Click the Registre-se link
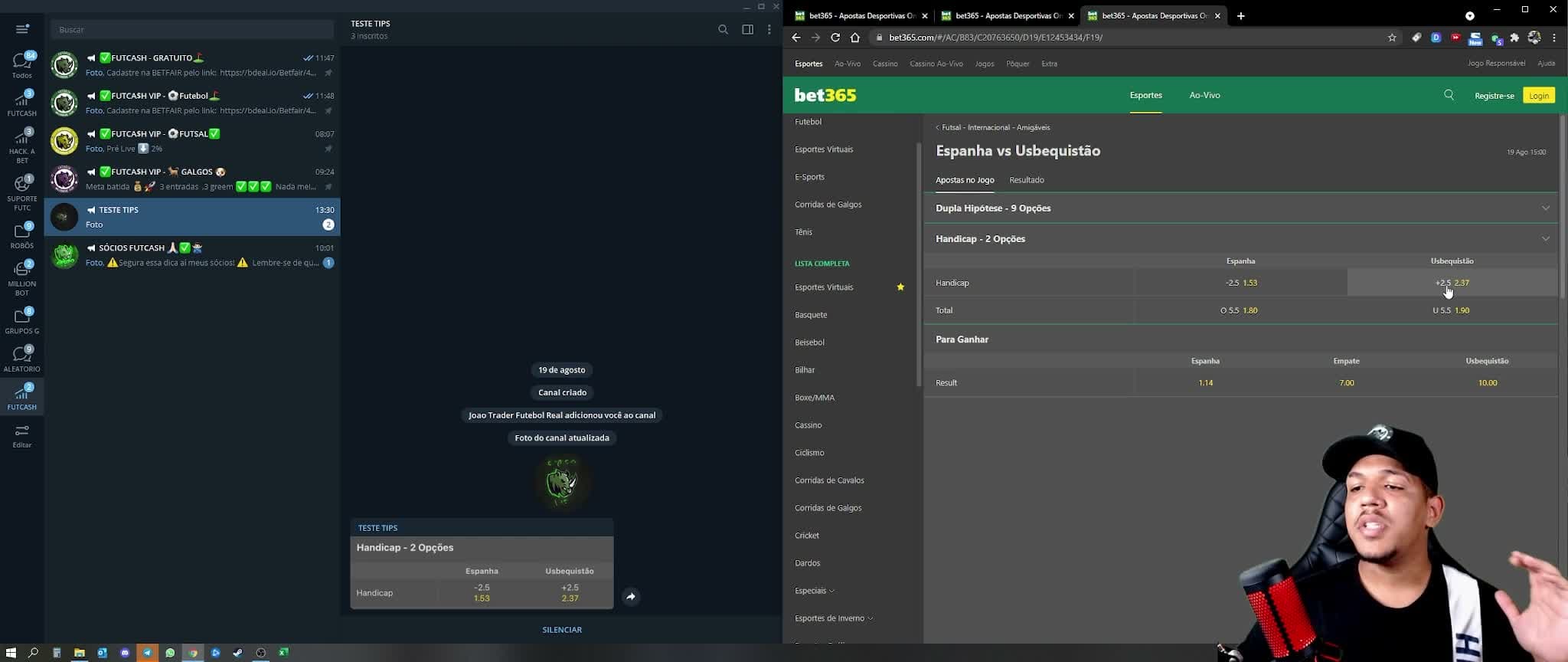 [1494, 96]
